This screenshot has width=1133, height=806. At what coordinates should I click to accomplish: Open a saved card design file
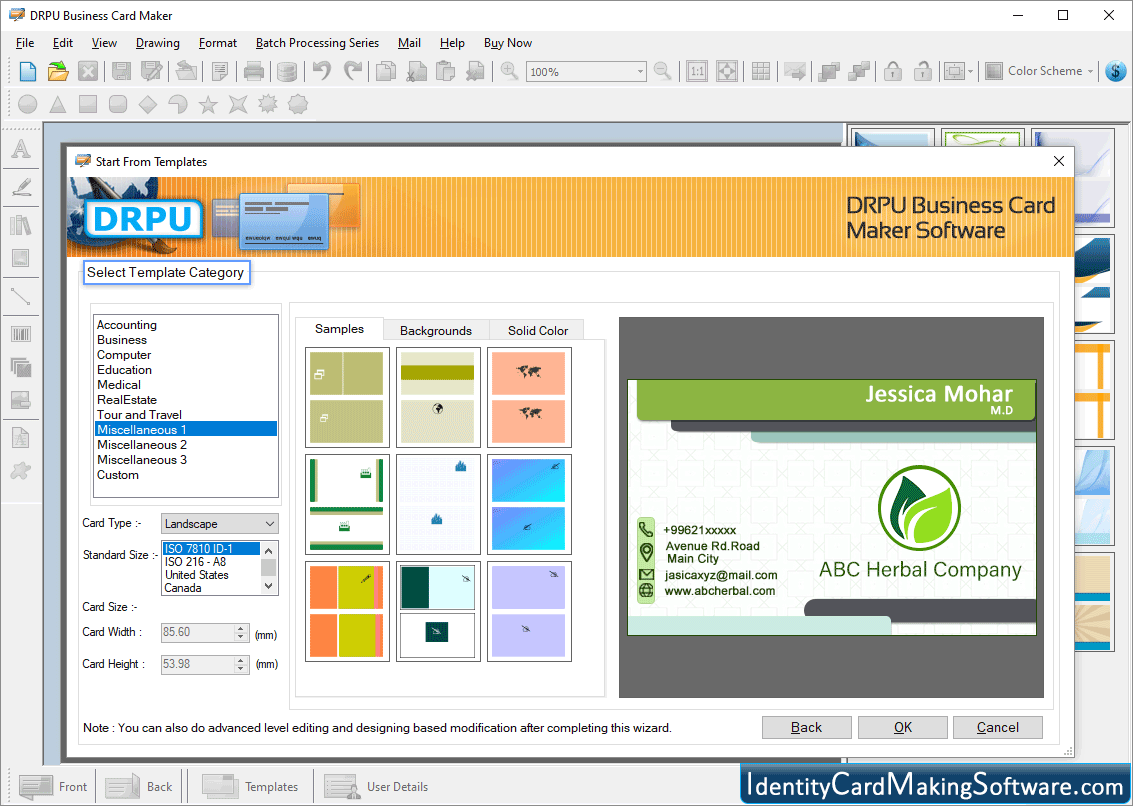click(57, 71)
